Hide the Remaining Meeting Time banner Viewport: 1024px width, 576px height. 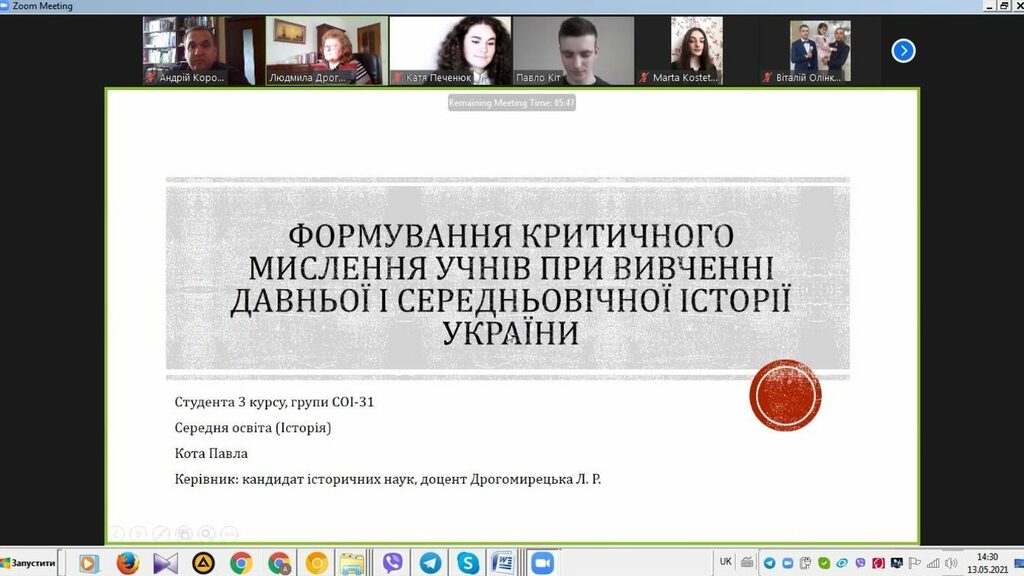tap(512, 102)
